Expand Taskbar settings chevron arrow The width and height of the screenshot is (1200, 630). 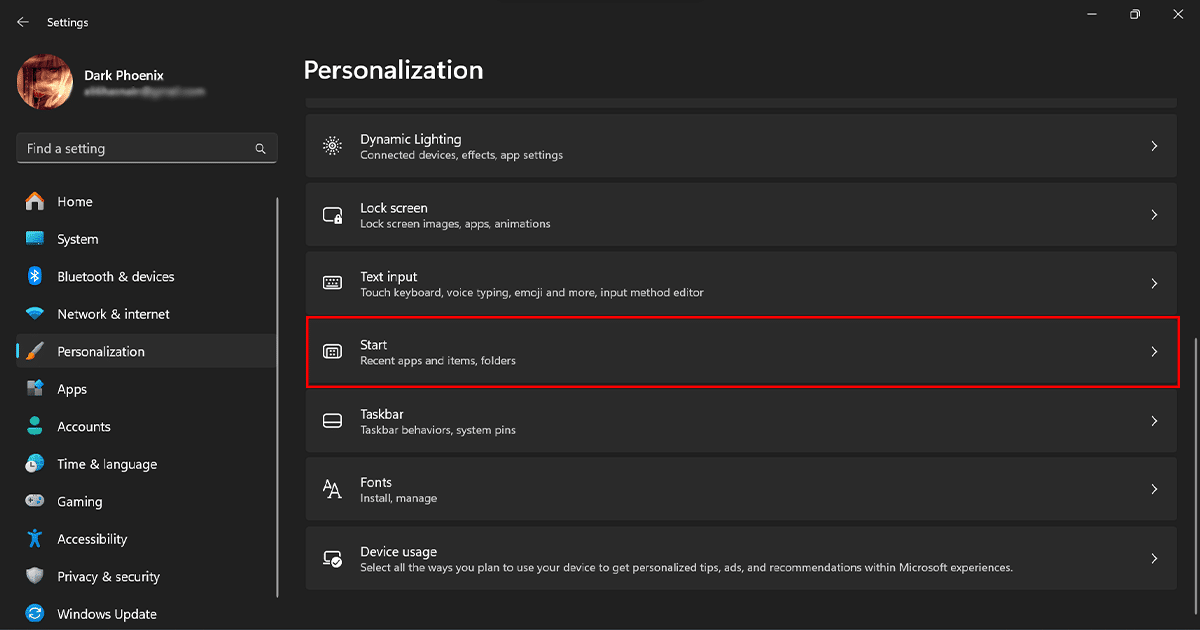pos(1154,421)
